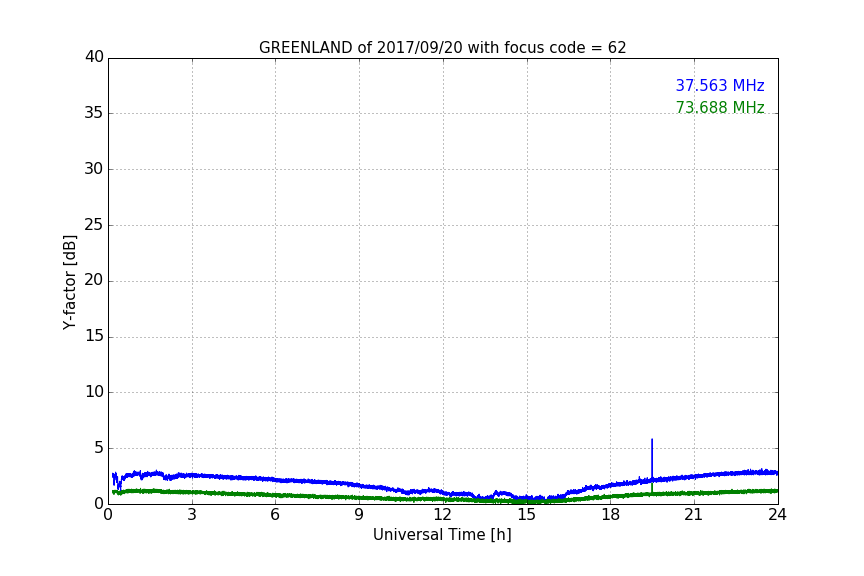Click x-axis tick label 21
Viewport: 864px width, 576px height.
point(694,515)
